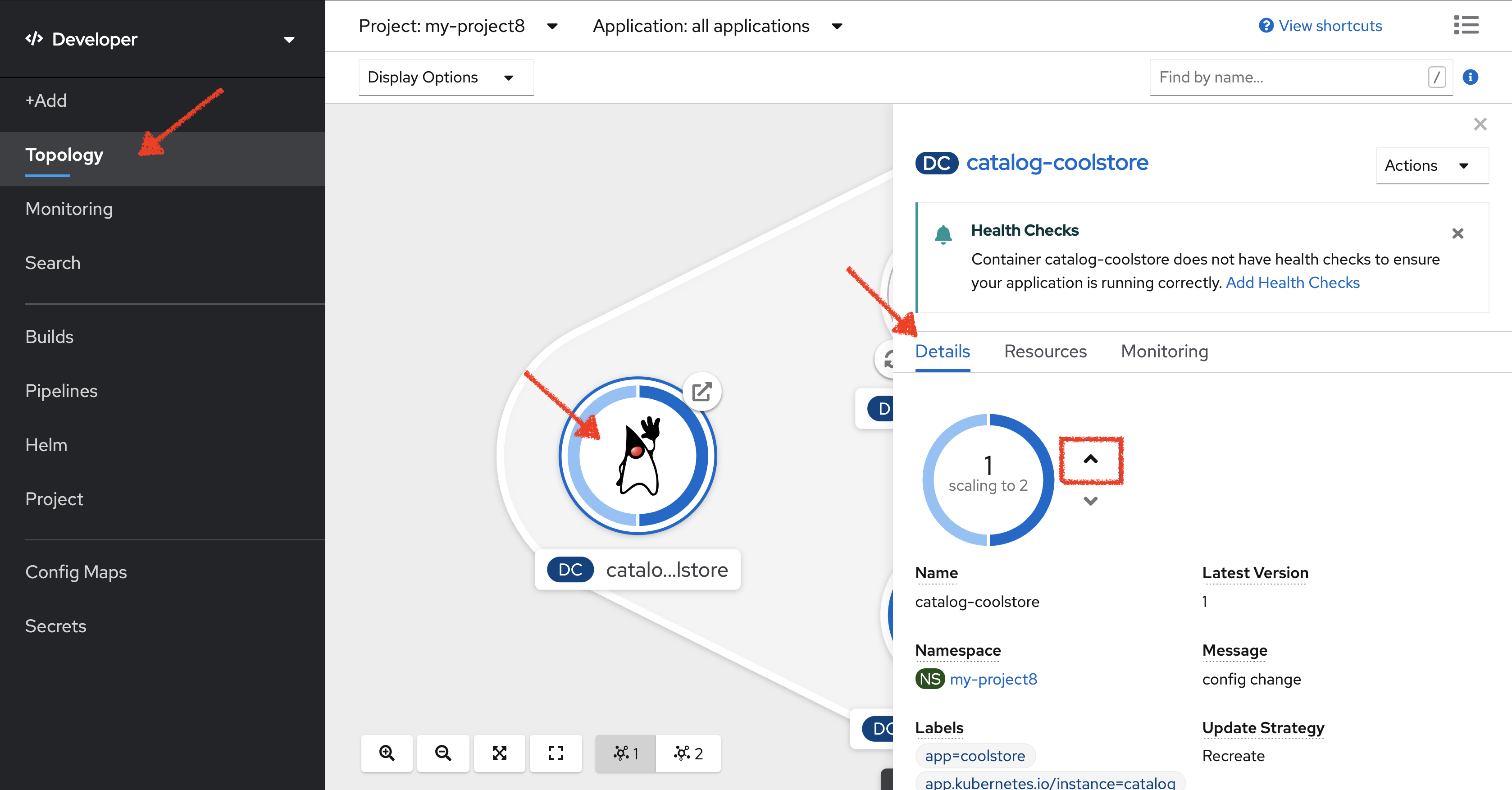Click the Namespace field heading
The height and width of the screenshot is (790, 1512).
958,650
